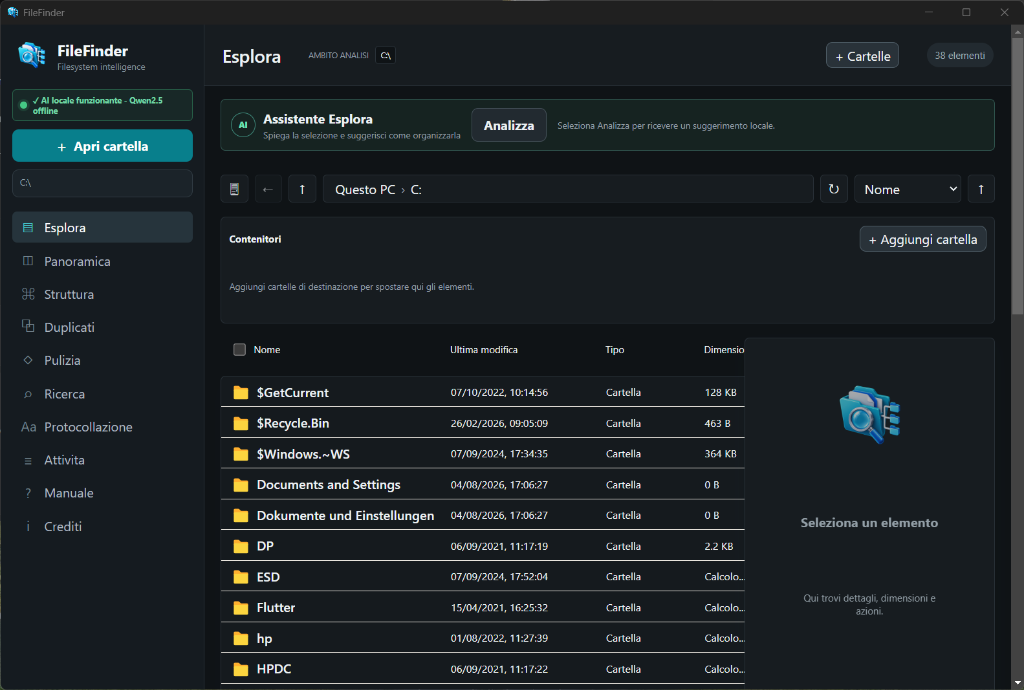Select the Documents and Settings row
Screen dimensions: 1024x690
click(483, 484)
